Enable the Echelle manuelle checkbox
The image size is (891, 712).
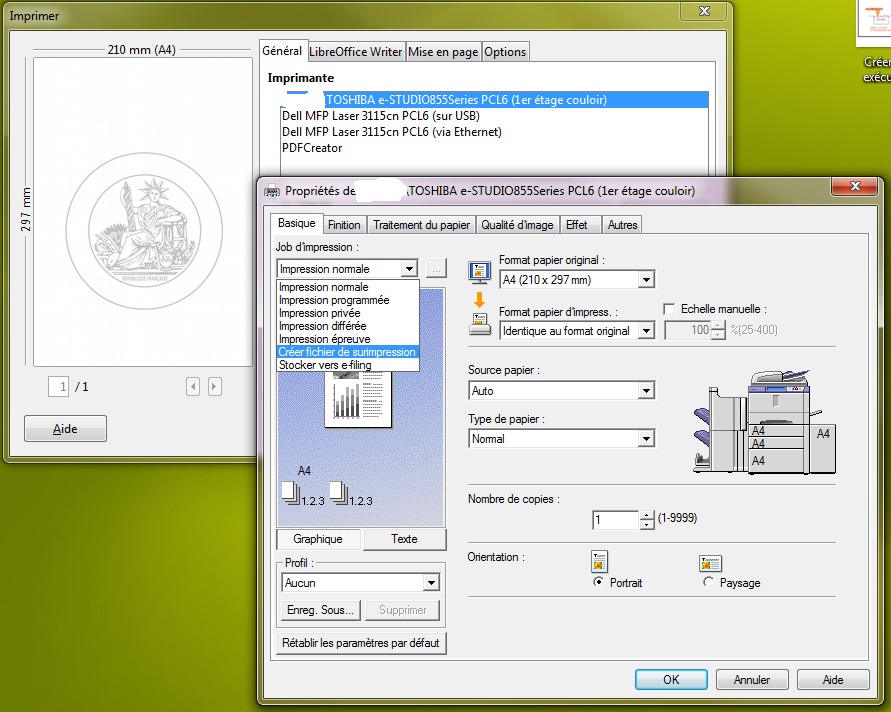point(670,310)
